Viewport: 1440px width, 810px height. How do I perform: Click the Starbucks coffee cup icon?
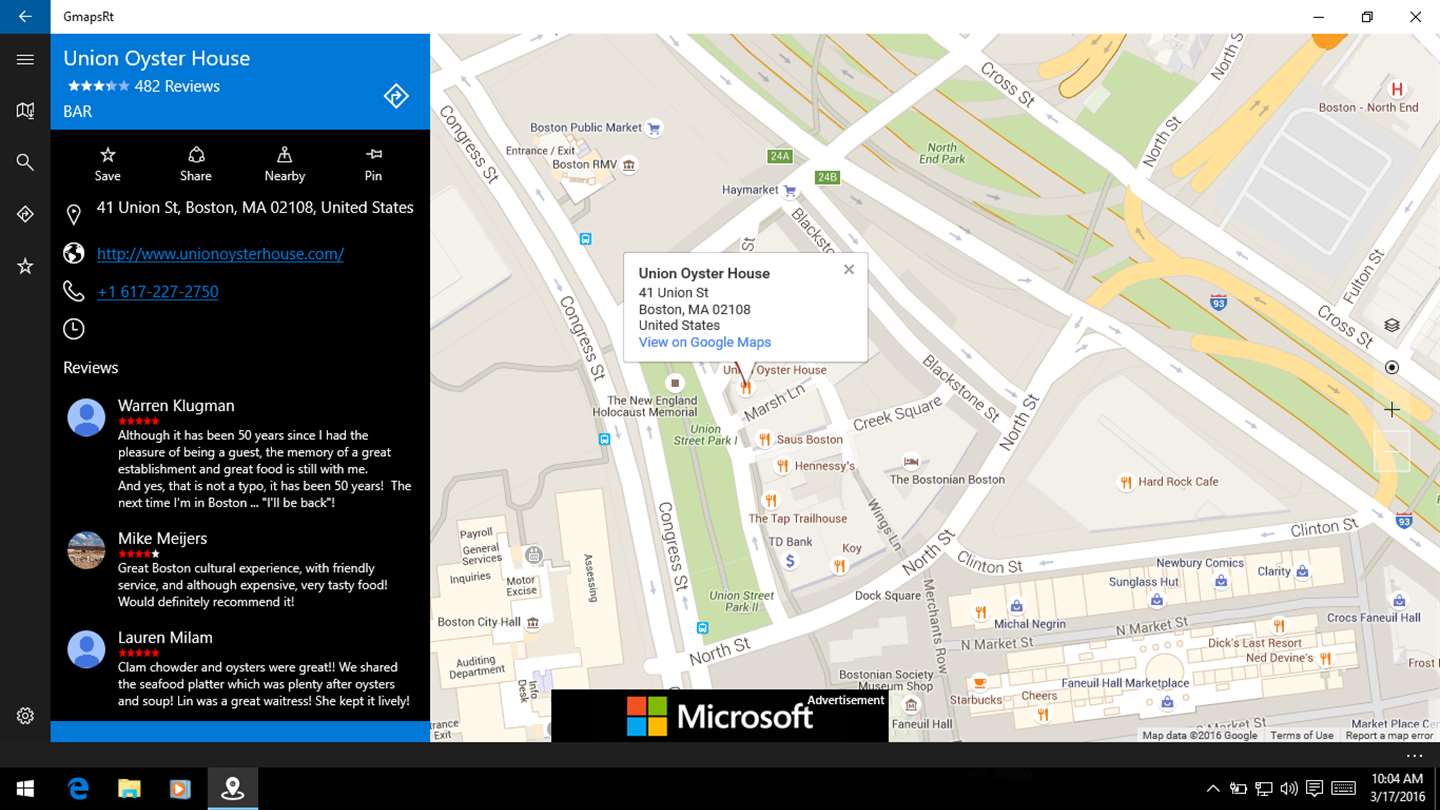point(980,682)
